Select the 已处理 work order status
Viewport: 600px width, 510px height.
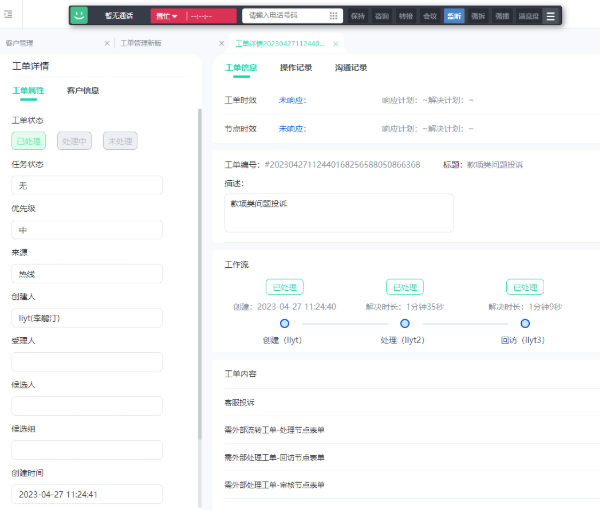click(x=29, y=142)
